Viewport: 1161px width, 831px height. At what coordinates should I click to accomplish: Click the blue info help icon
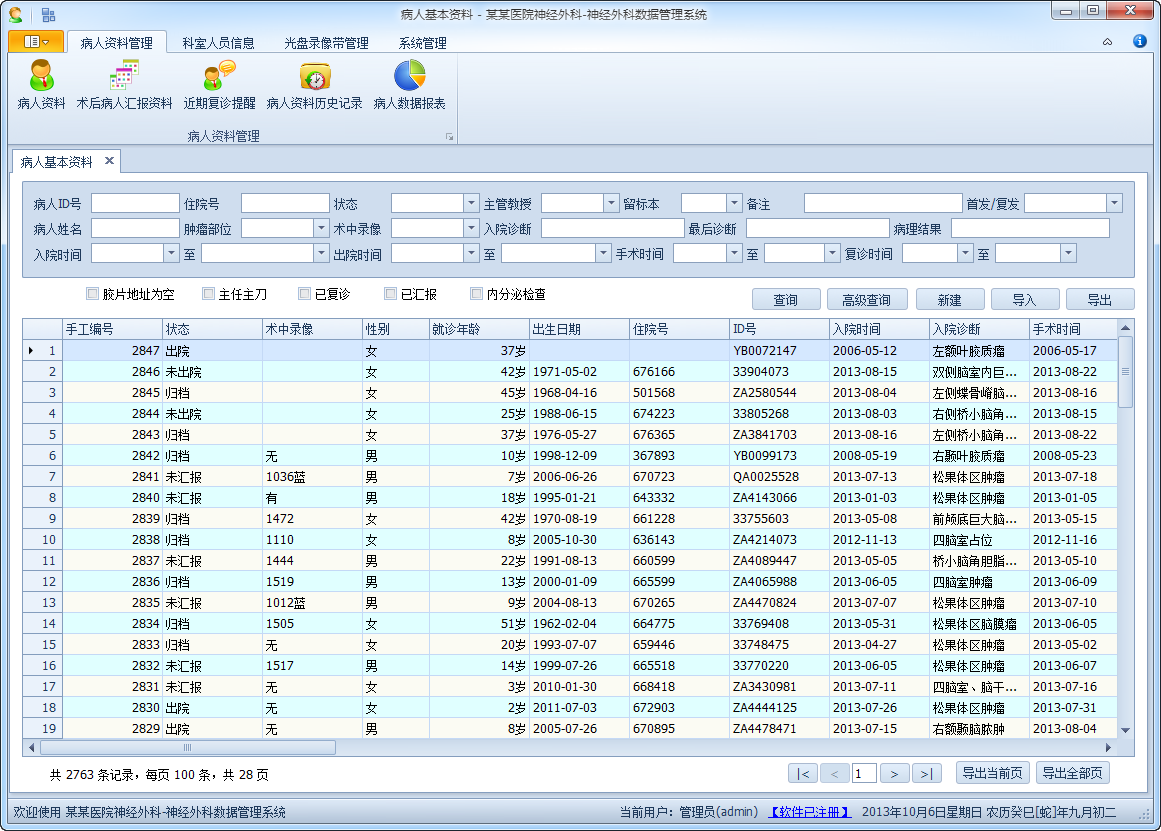tap(1139, 42)
